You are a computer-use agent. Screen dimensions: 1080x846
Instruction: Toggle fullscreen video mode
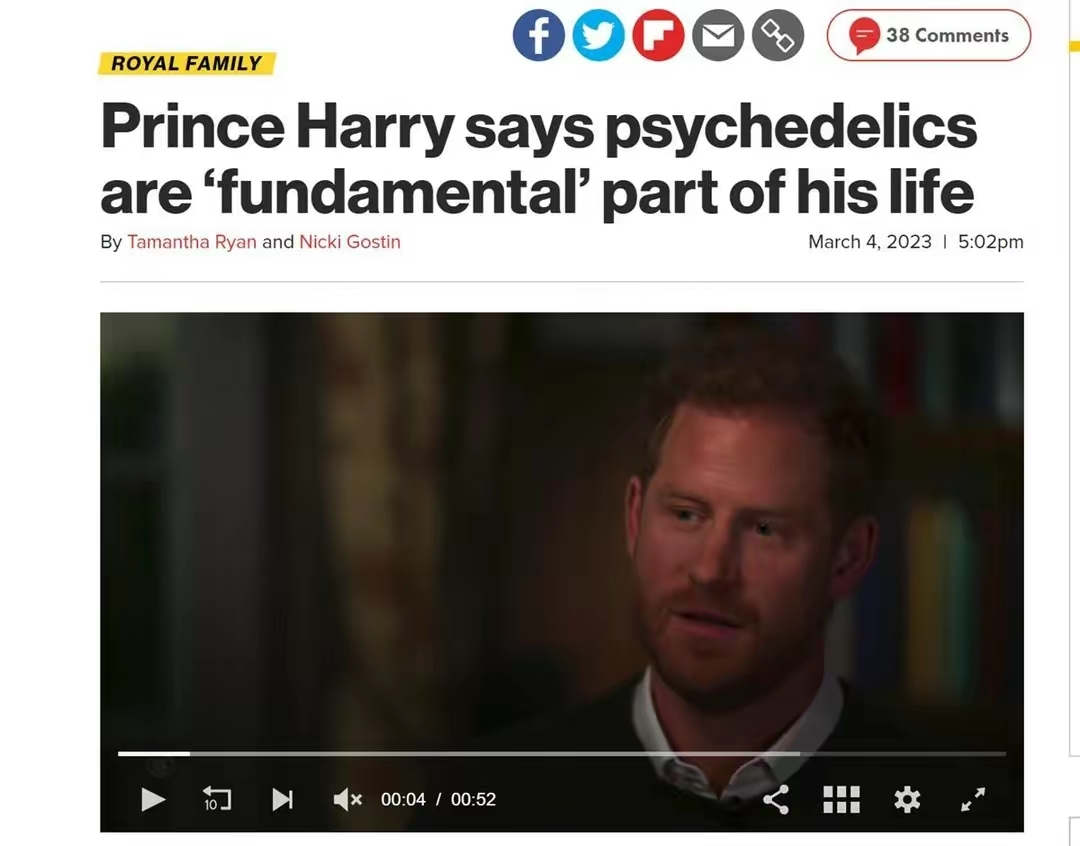pyautogui.click(x=973, y=799)
